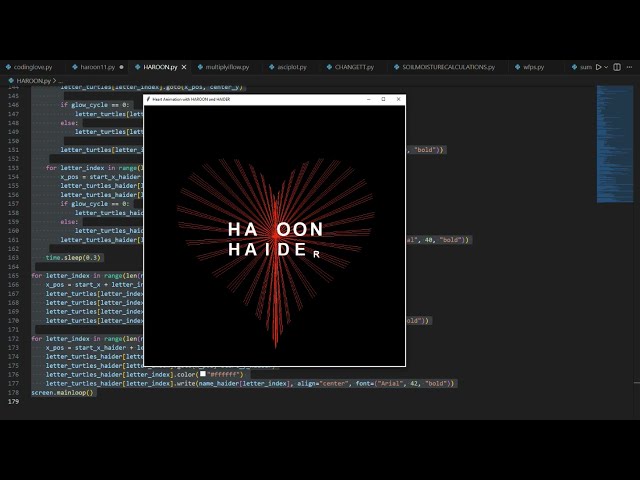Viewport: 640px width, 480px height.
Task: Click line number 153 in the gutter
Action: [x=13, y=168]
